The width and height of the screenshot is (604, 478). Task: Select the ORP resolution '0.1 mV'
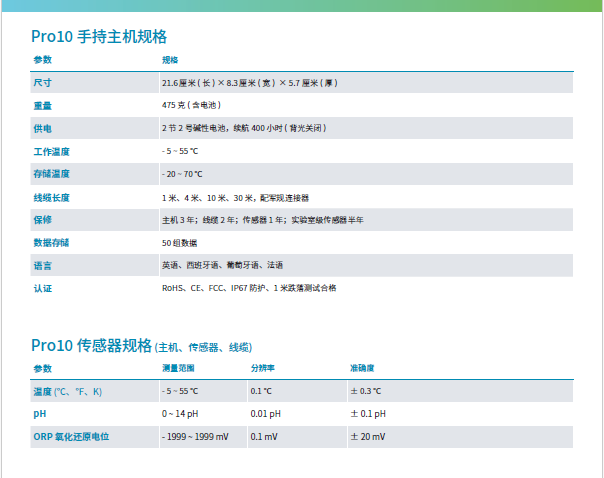click(x=264, y=437)
